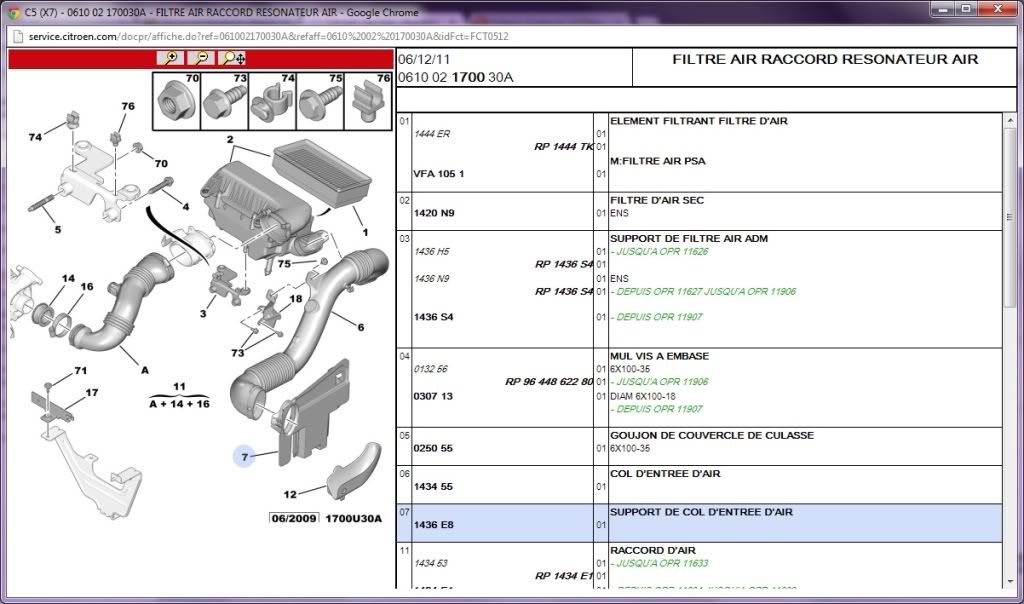Click part number 1436 E8
Screen dimensions: 1024x604
433,525
